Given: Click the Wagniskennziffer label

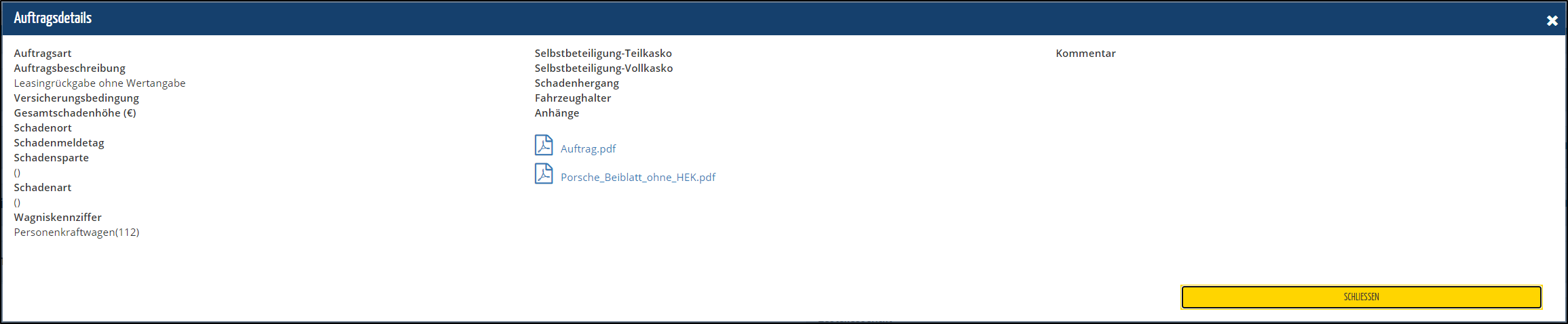Looking at the screenshot, I should [x=58, y=218].
